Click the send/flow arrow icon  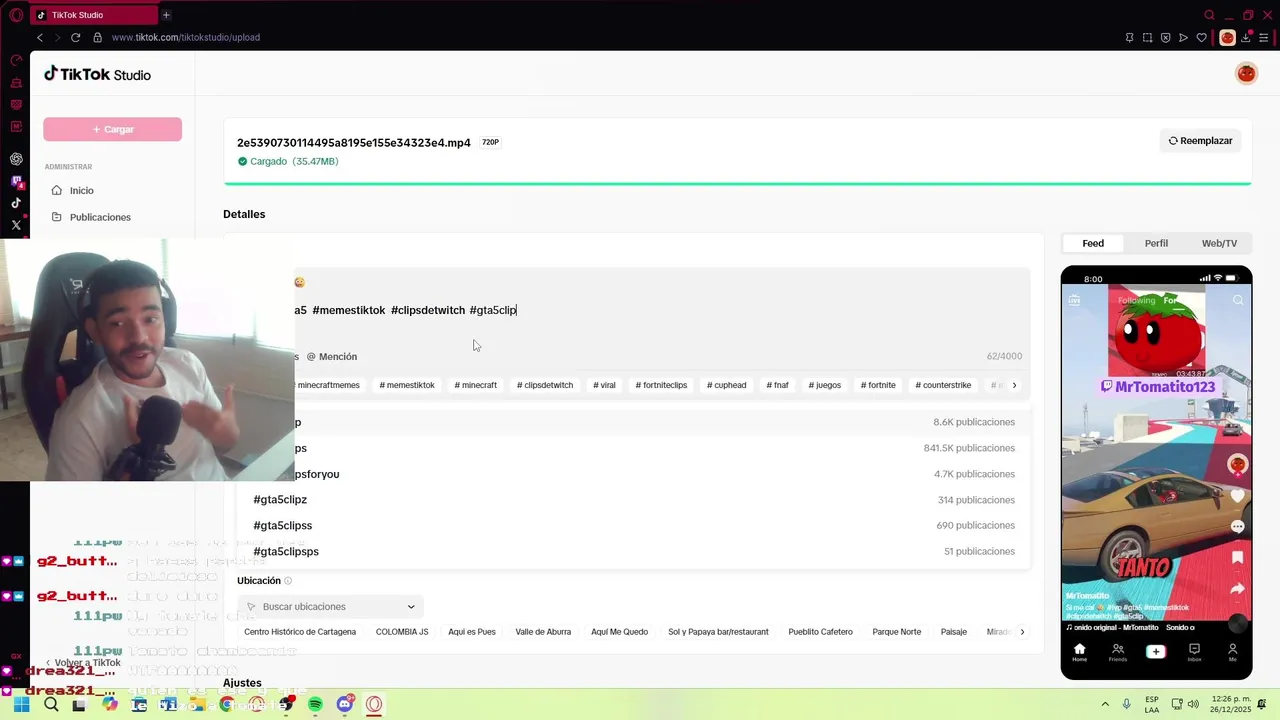[x=1184, y=37]
